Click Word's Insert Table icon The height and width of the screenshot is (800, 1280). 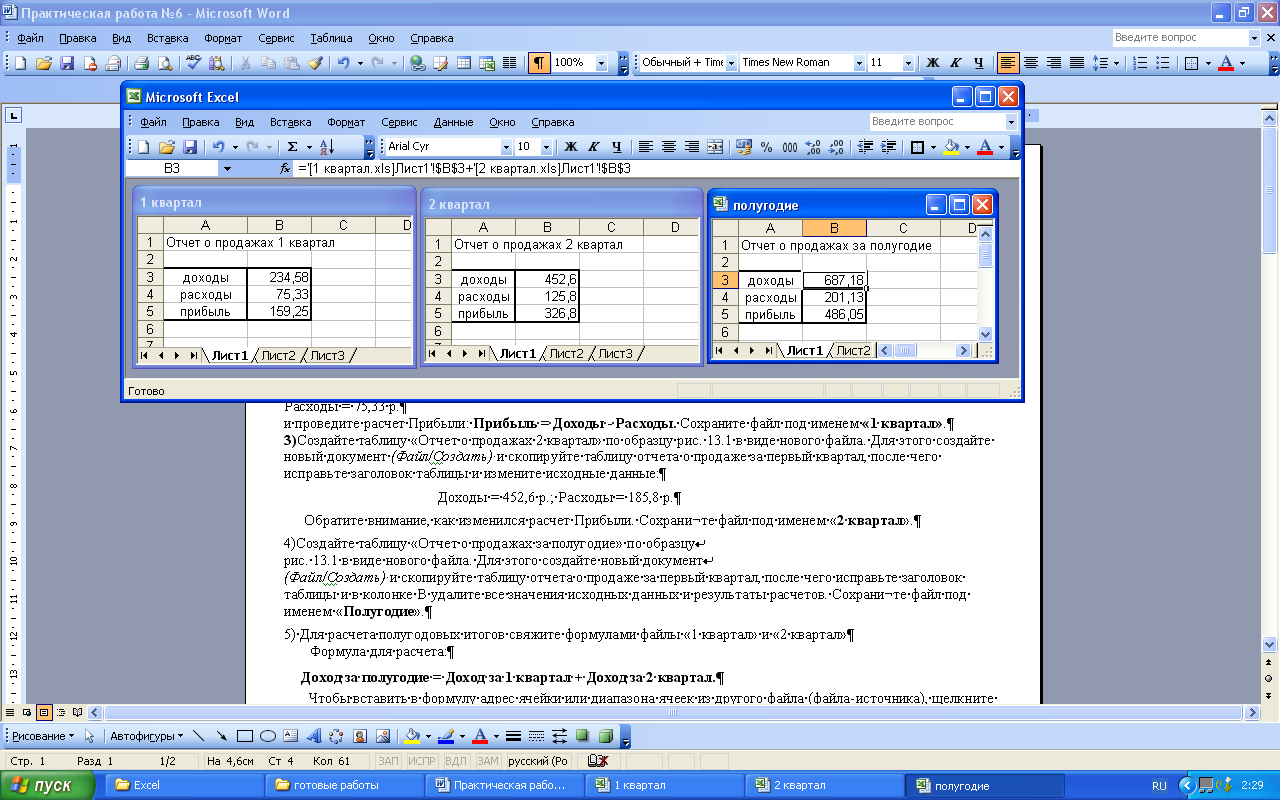point(464,62)
